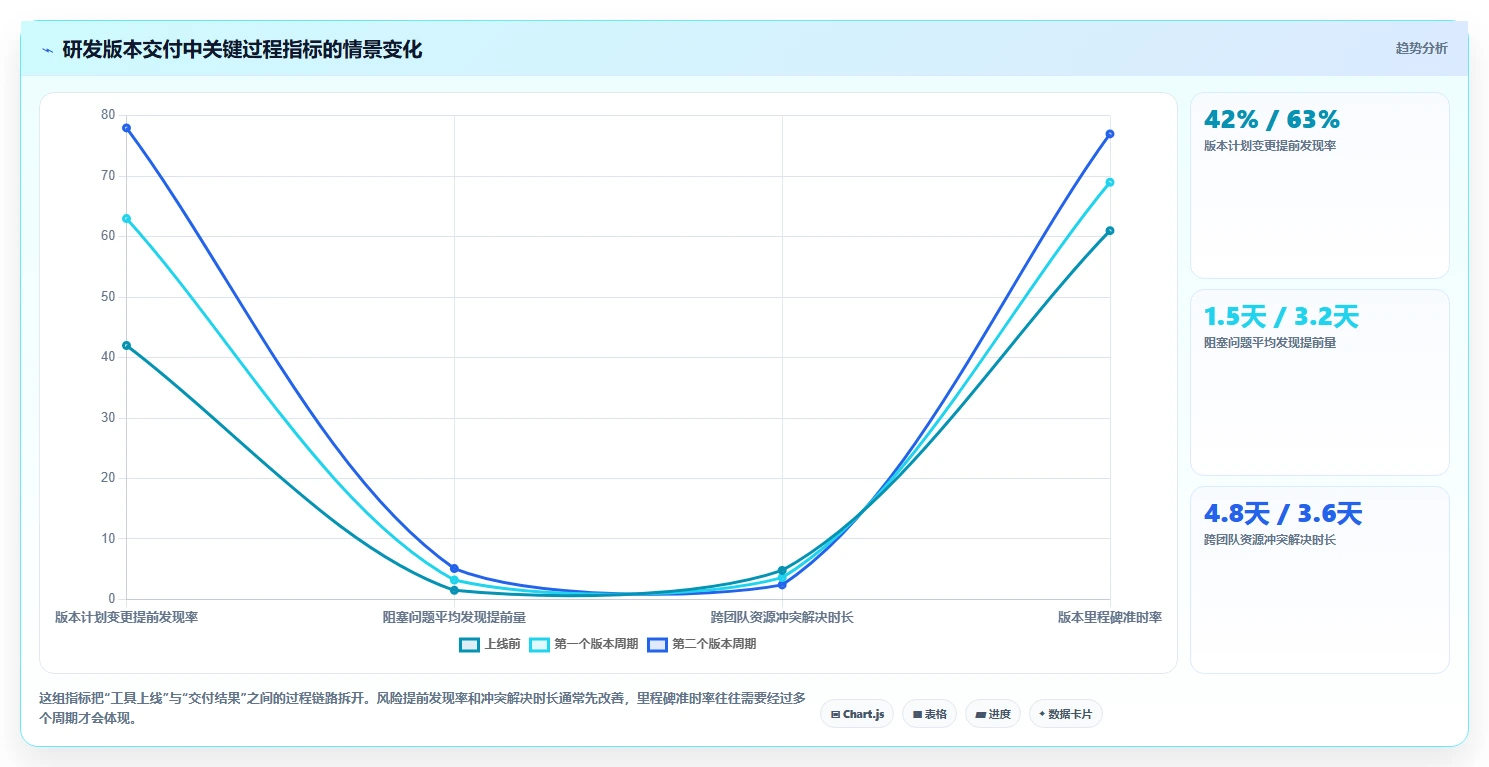Click the 第一个版本周期 point at 版本里程碑准时率 (69)
The height and width of the screenshot is (767, 1489).
point(1110,182)
